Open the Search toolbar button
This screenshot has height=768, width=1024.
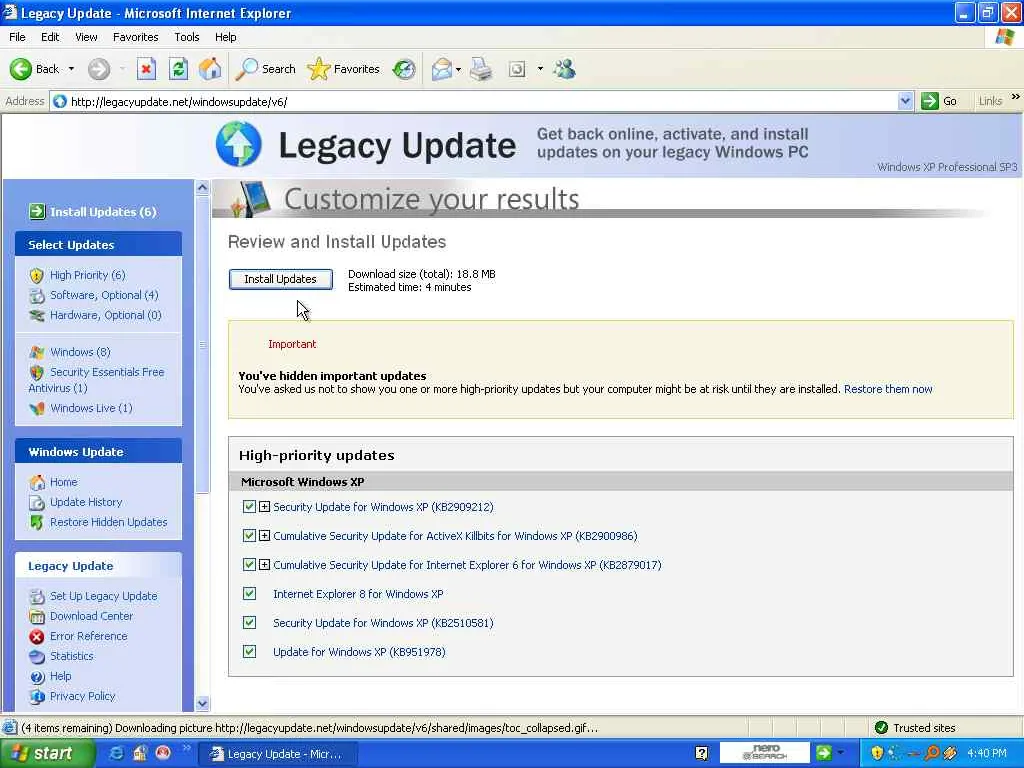(x=266, y=69)
